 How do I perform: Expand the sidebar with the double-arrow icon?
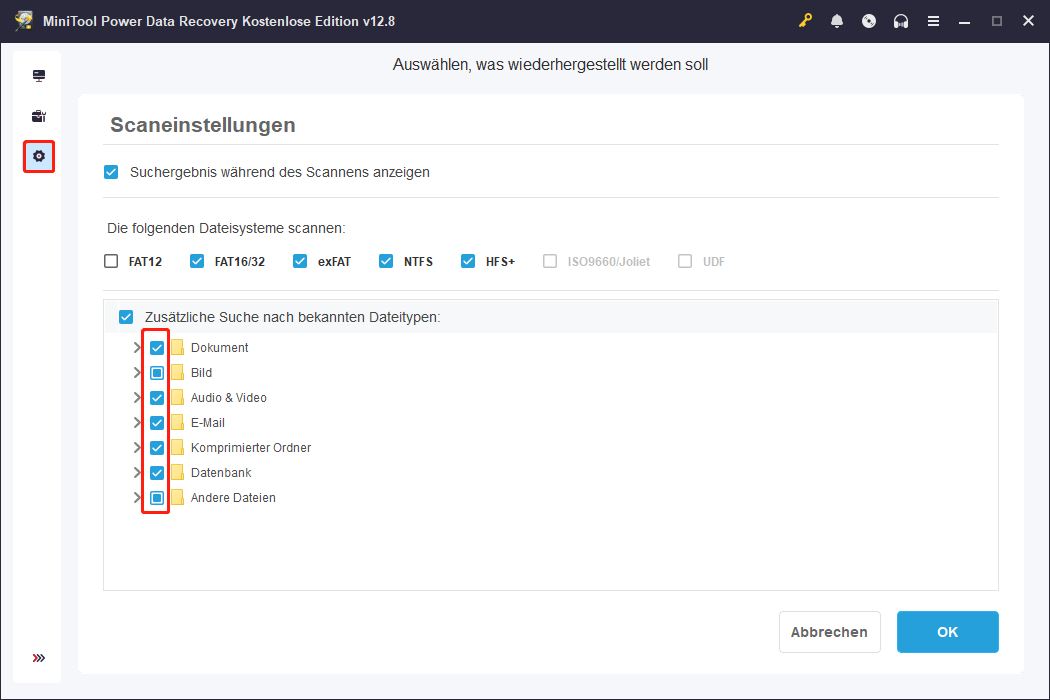tap(39, 658)
